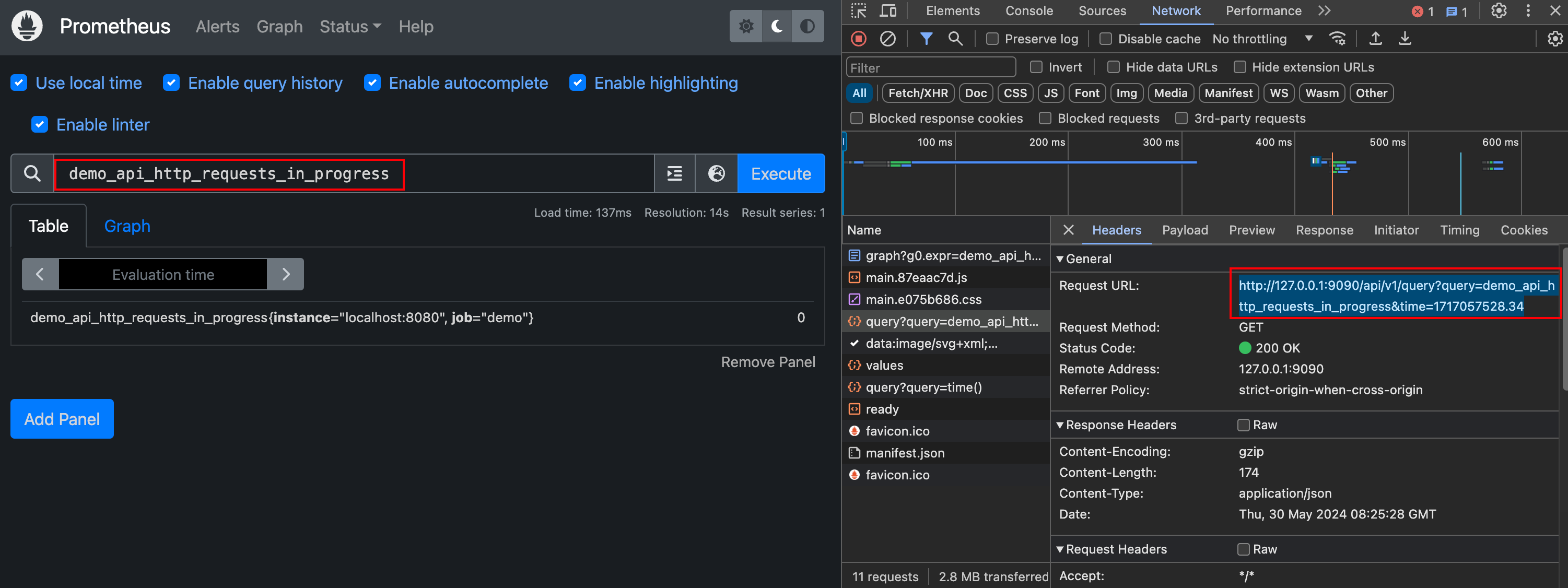The height and width of the screenshot is (588, 1568).
Task: Check 3rd-party requests checkbox
Action: [x=1181, y=118]
